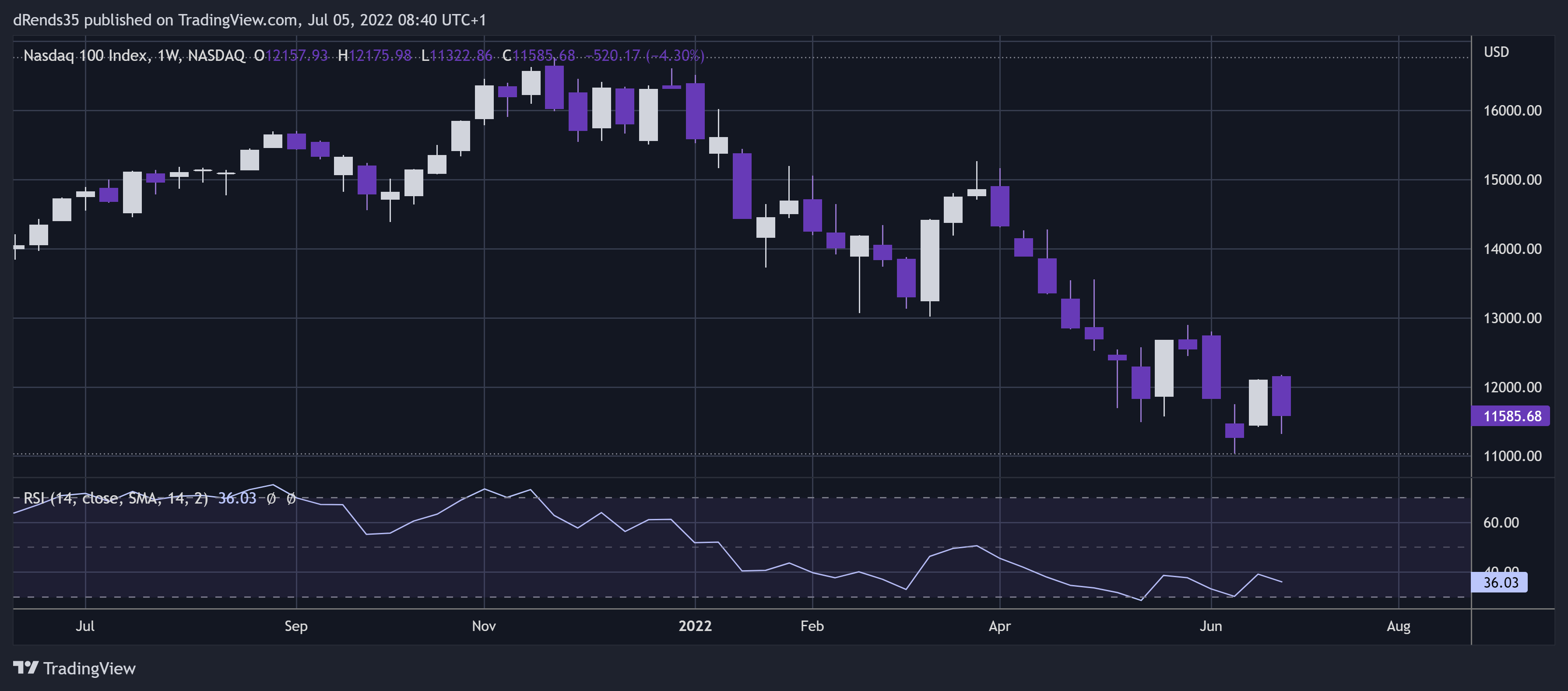This screenshot has height=691, width=1568.
Task: Click the close price value 11585.68 in legend
Action: tap(544, 56)
